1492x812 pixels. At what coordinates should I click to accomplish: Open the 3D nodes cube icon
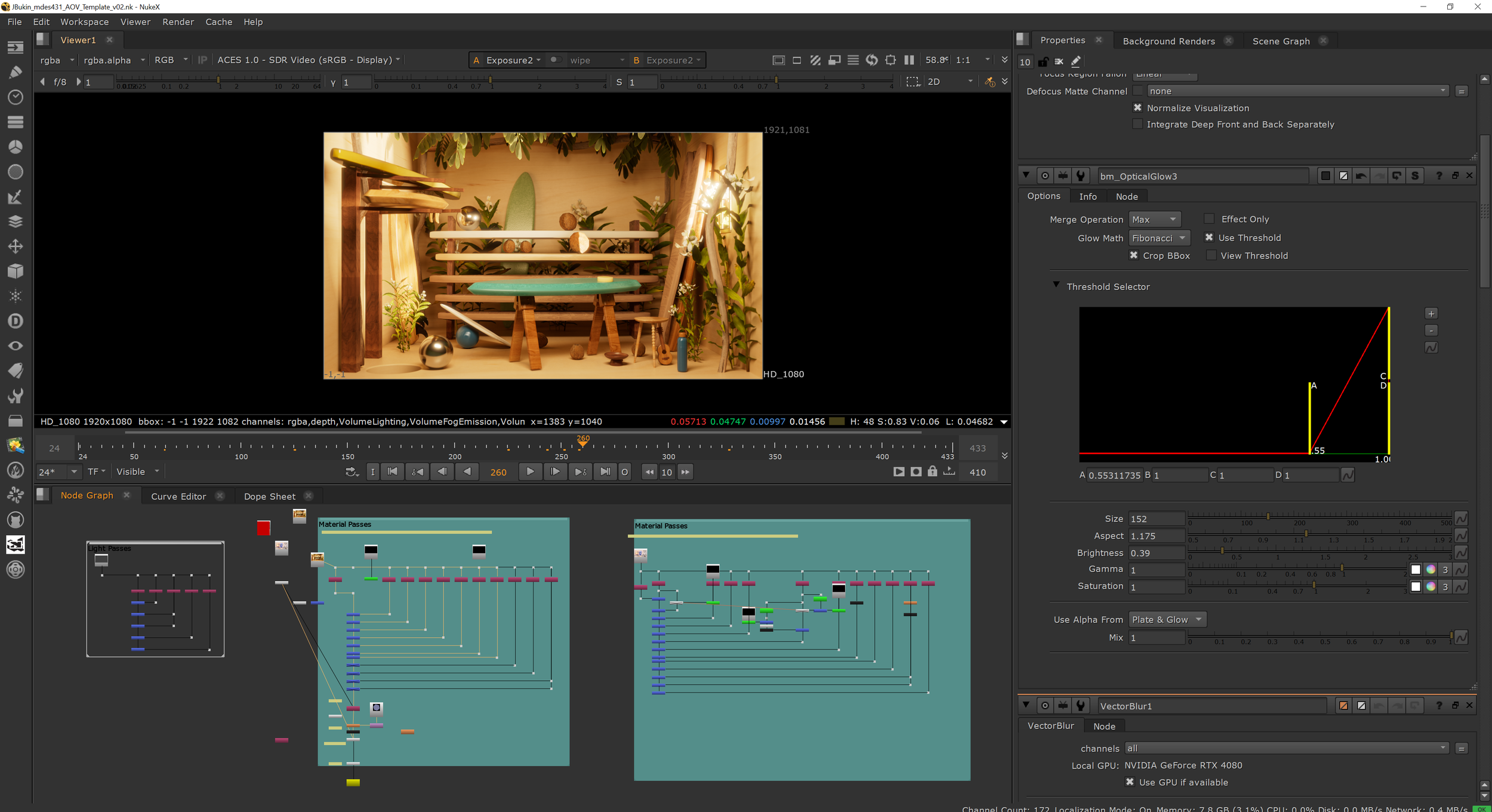tap(16, 271)
